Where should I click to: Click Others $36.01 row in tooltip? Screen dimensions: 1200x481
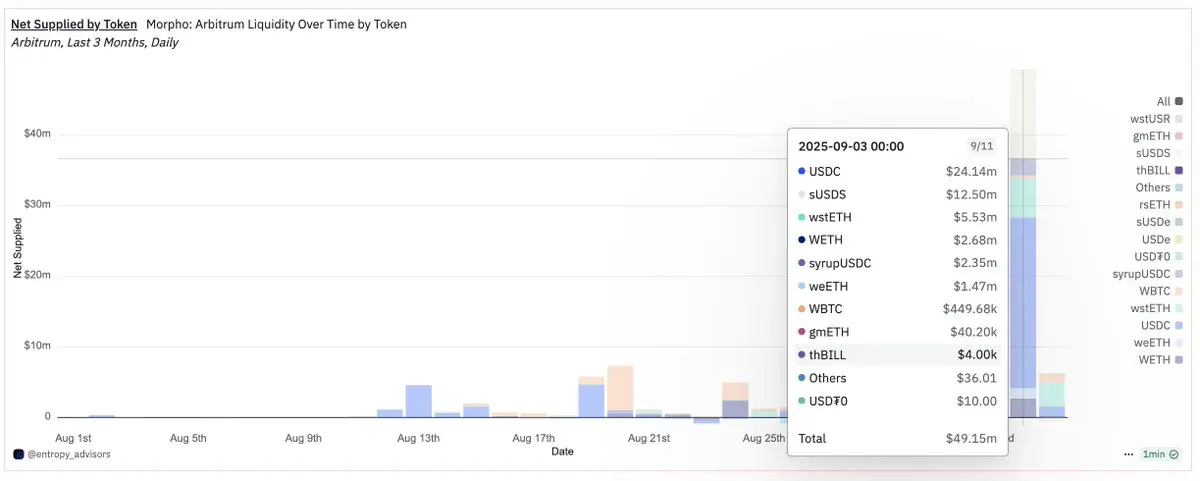pyautogui.click(x=897, y=378)
